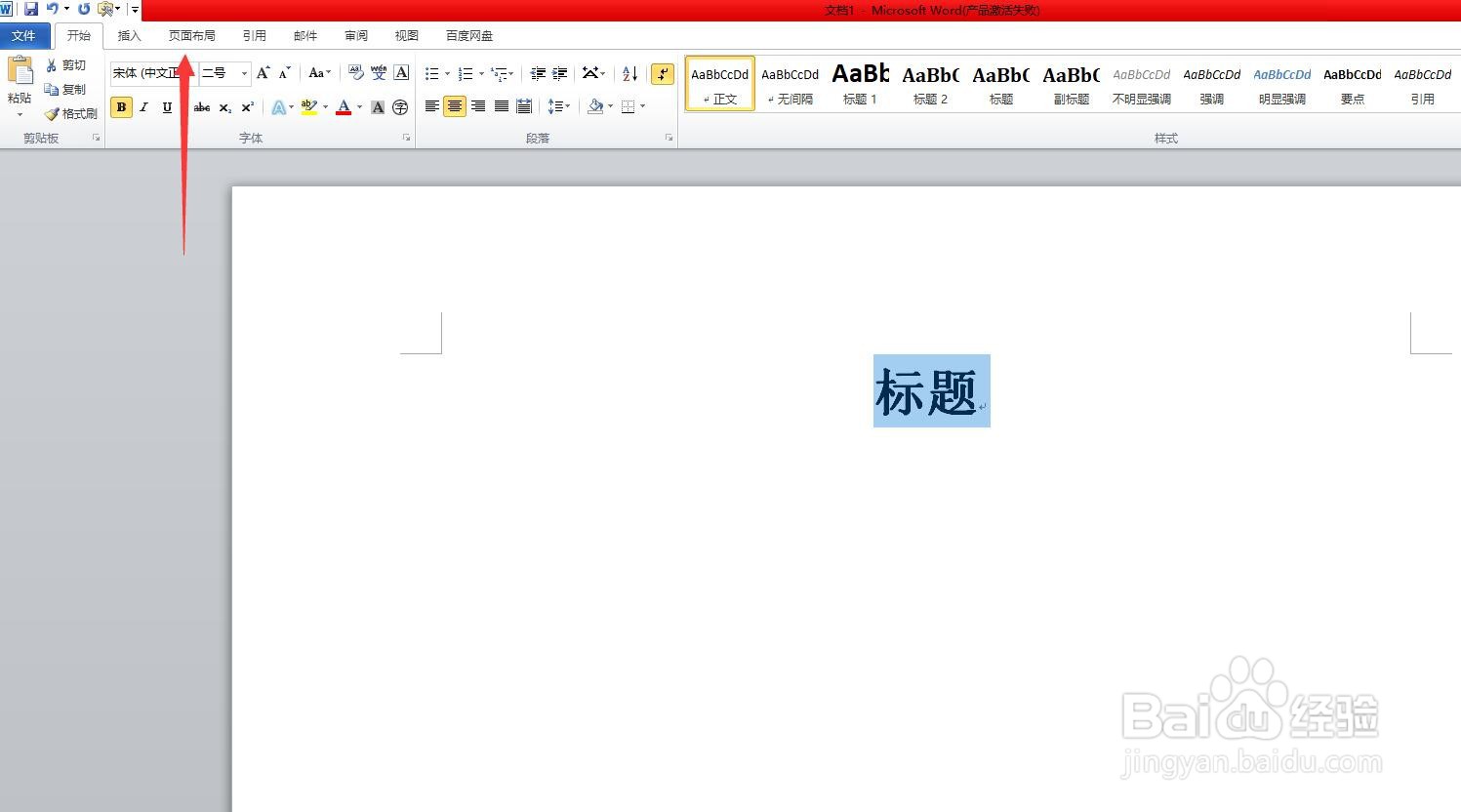
Task: Open text effects glowing A icon
Action: 279,107
